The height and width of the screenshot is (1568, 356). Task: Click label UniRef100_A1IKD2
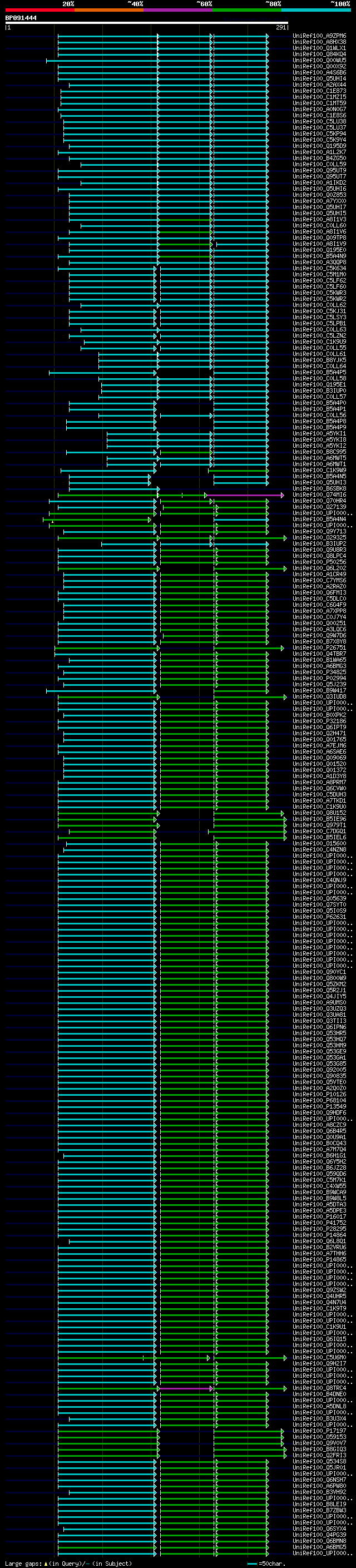pyautogui.click(x=319, y=182)
